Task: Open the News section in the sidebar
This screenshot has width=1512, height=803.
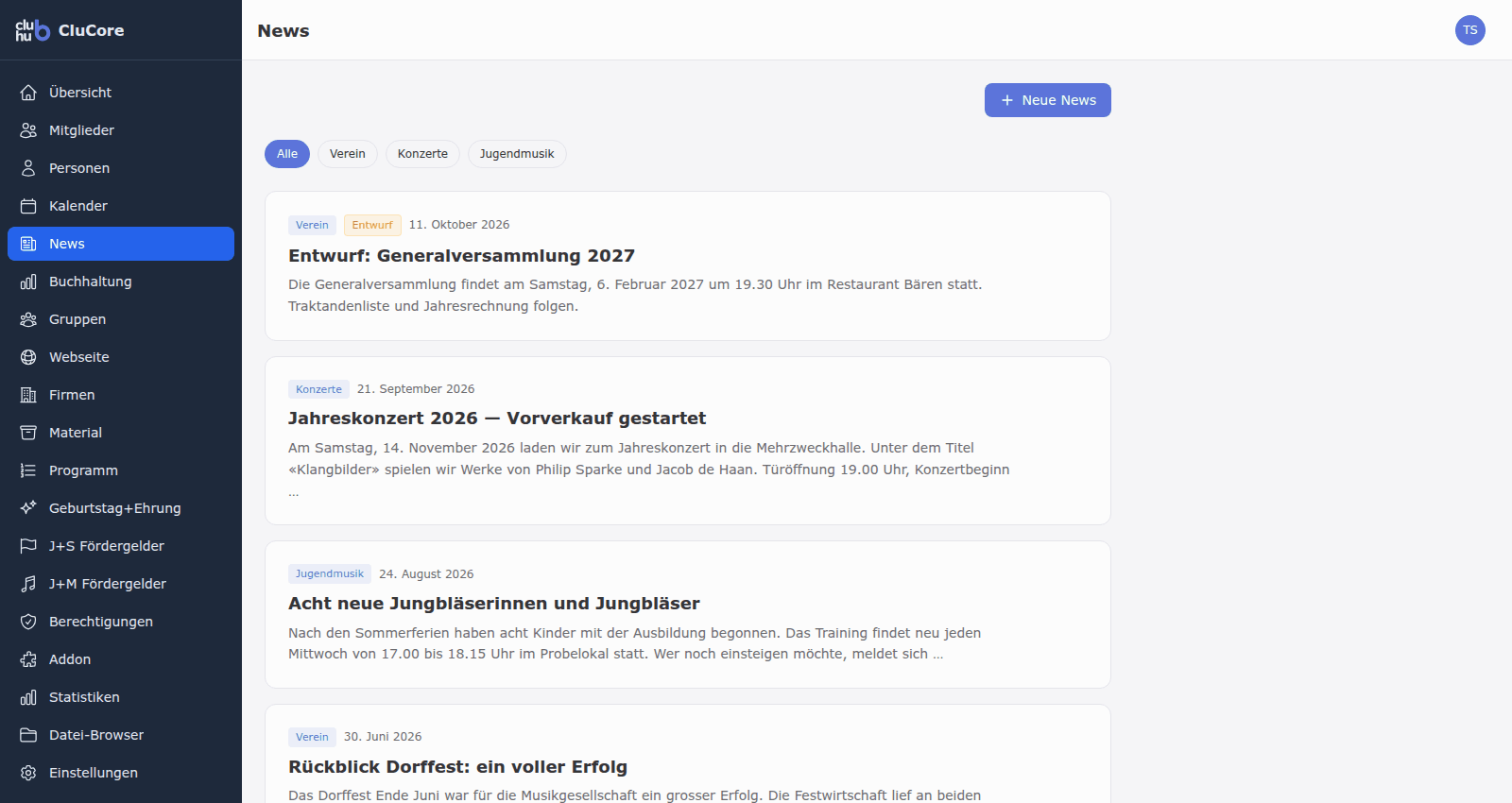Action: coord(121,244)
